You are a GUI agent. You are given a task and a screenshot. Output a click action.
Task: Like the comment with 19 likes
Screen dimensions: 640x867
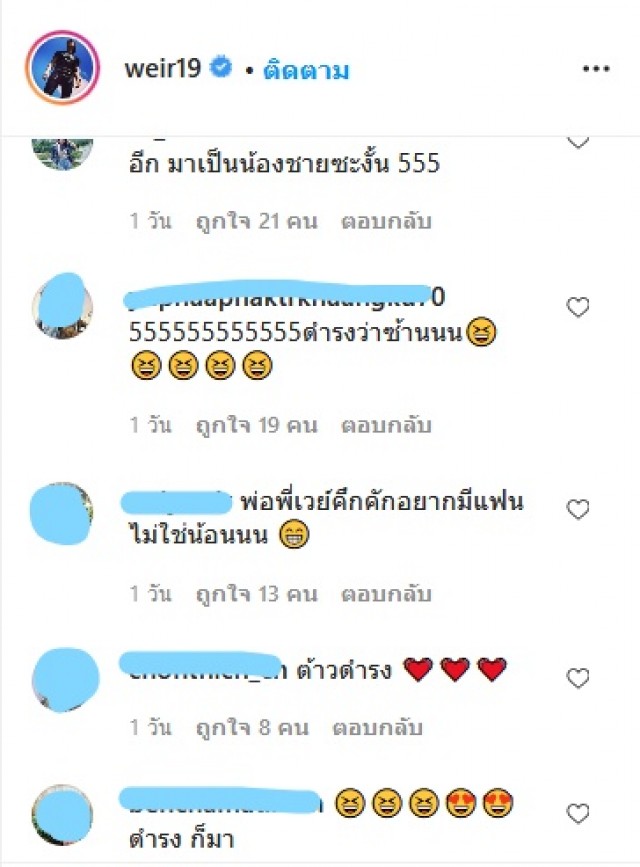pos(578,307)
